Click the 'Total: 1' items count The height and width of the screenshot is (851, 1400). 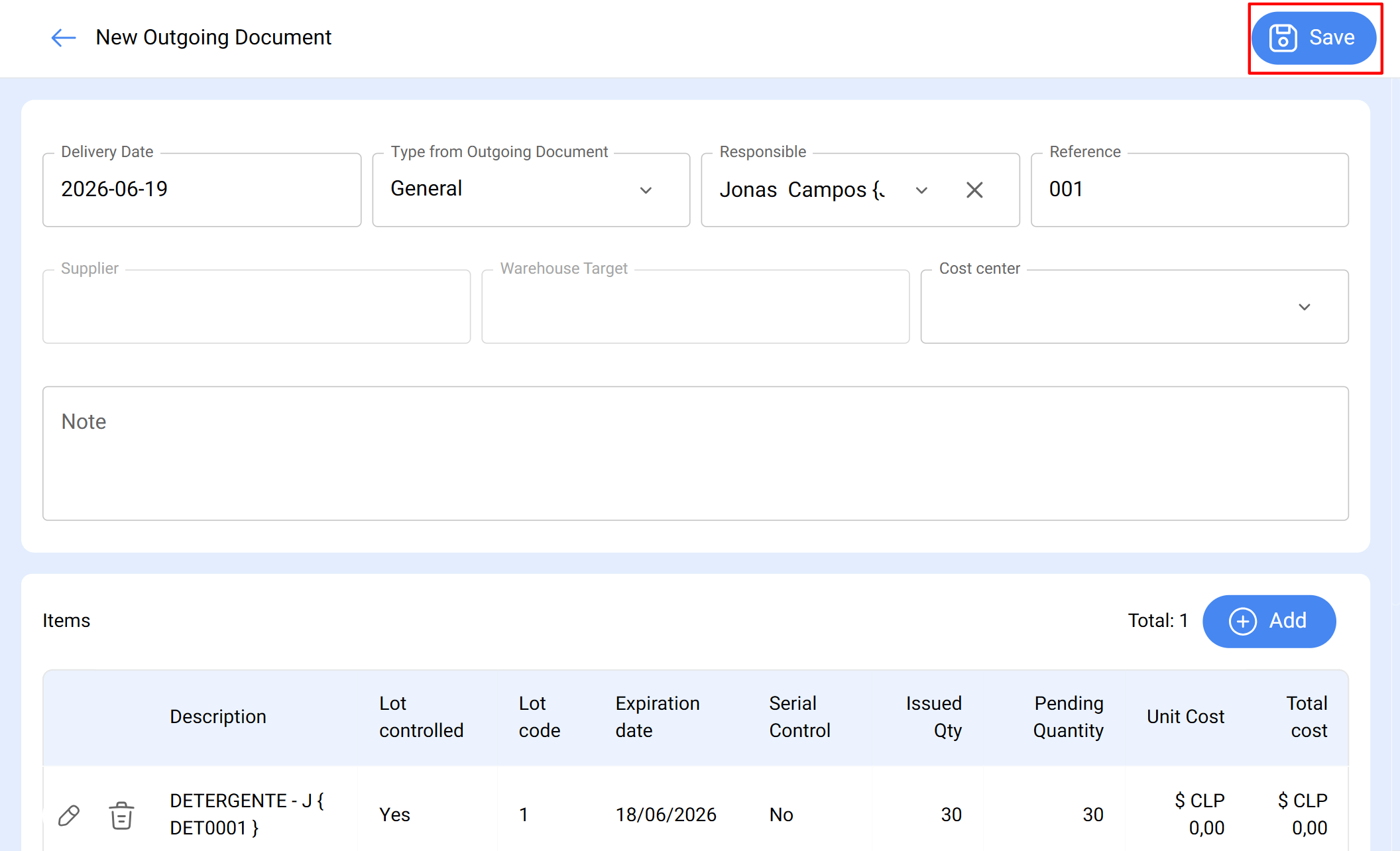tap(1157, 621)
